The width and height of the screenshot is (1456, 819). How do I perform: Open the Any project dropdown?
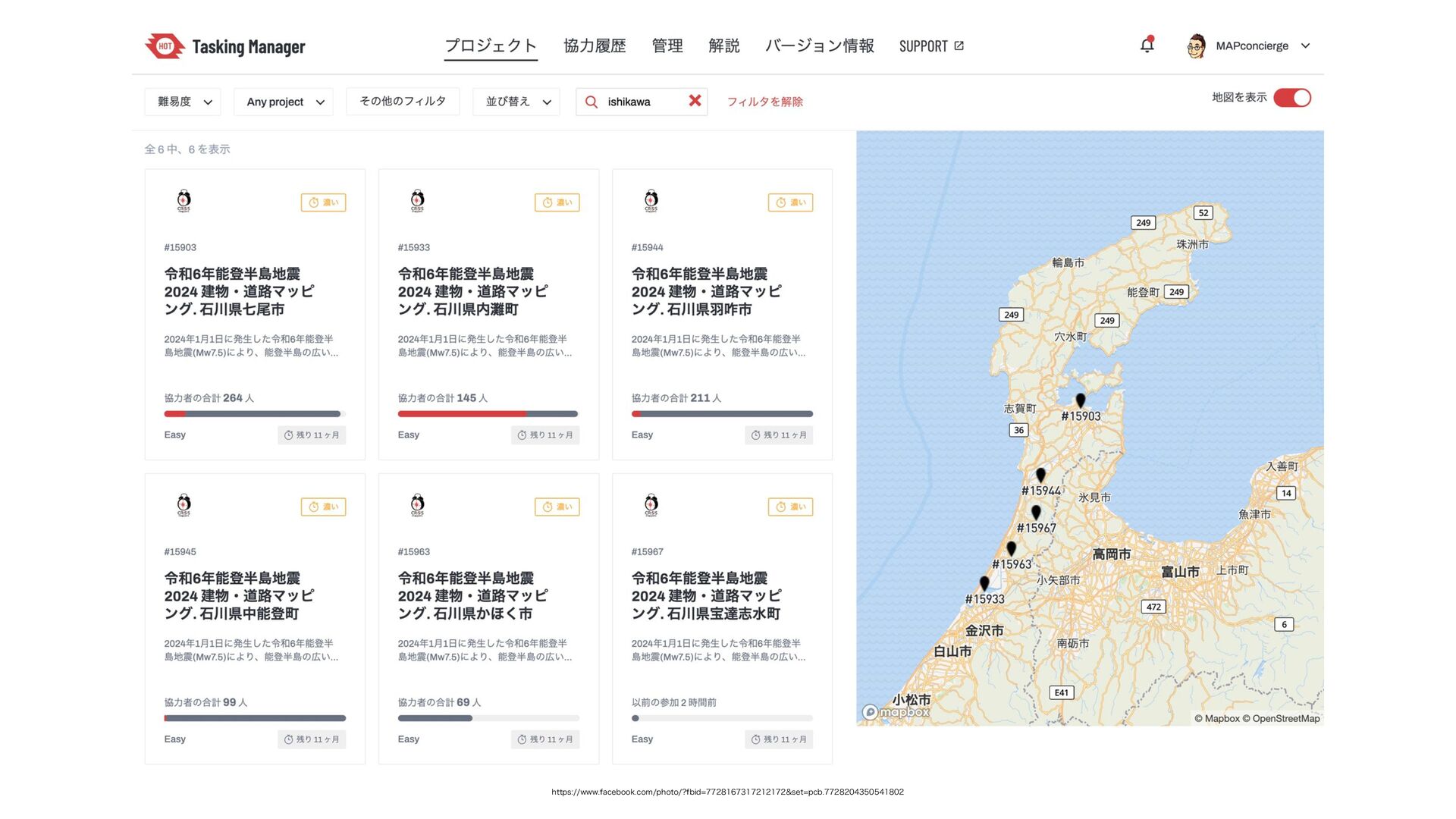[284, 102]
